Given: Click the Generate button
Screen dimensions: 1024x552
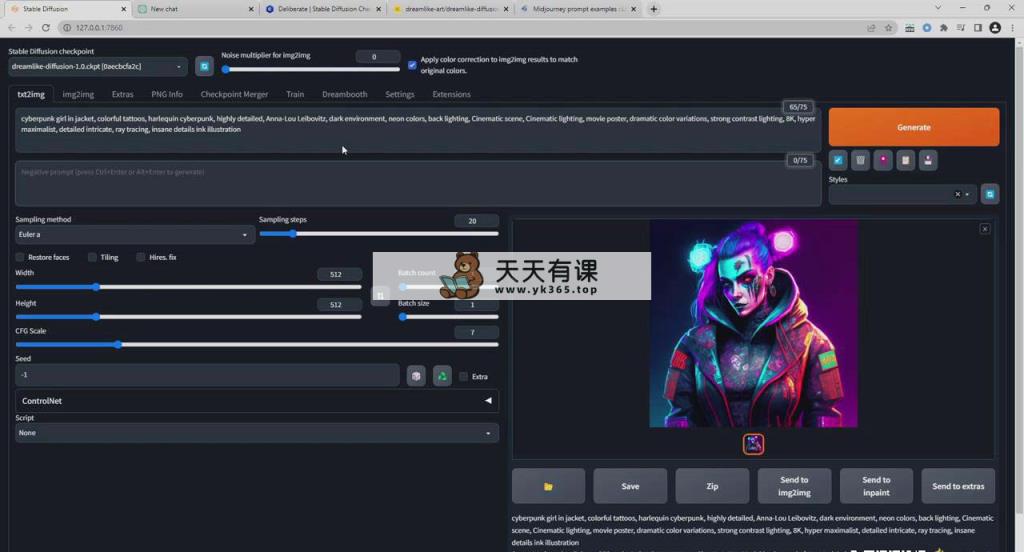Looking at the screenshot, I should tap(914, 127).
